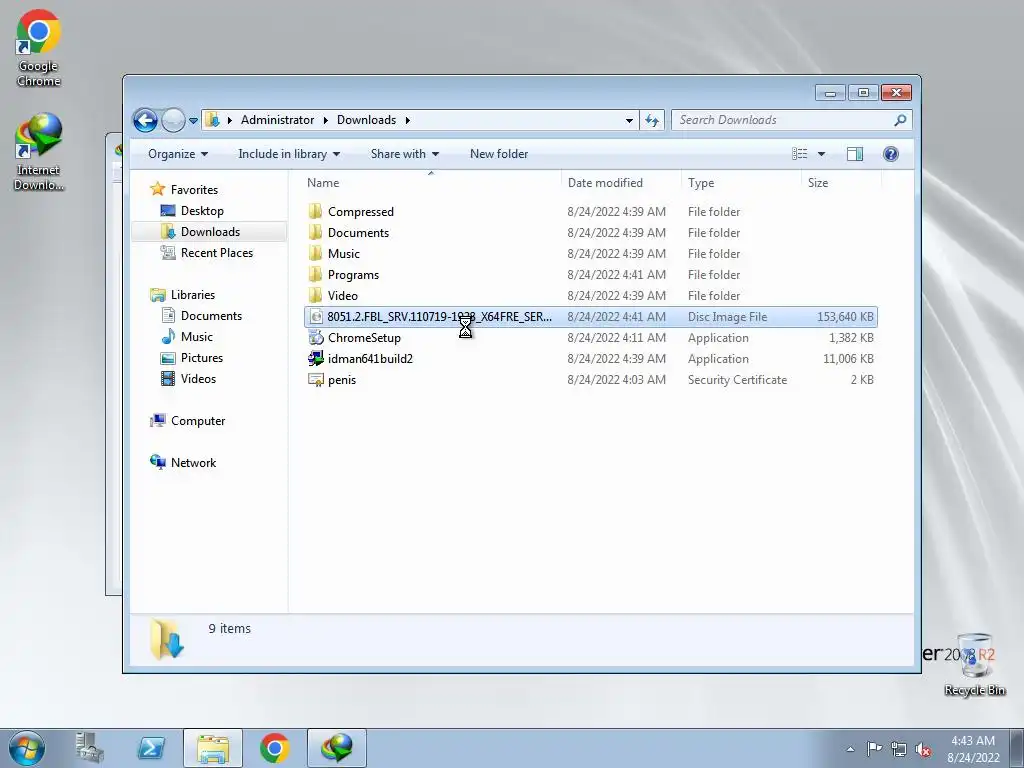This screenshot has width=1024, height=768.
Task: Select Recent Places under Favorites
Action: point(216,253)
